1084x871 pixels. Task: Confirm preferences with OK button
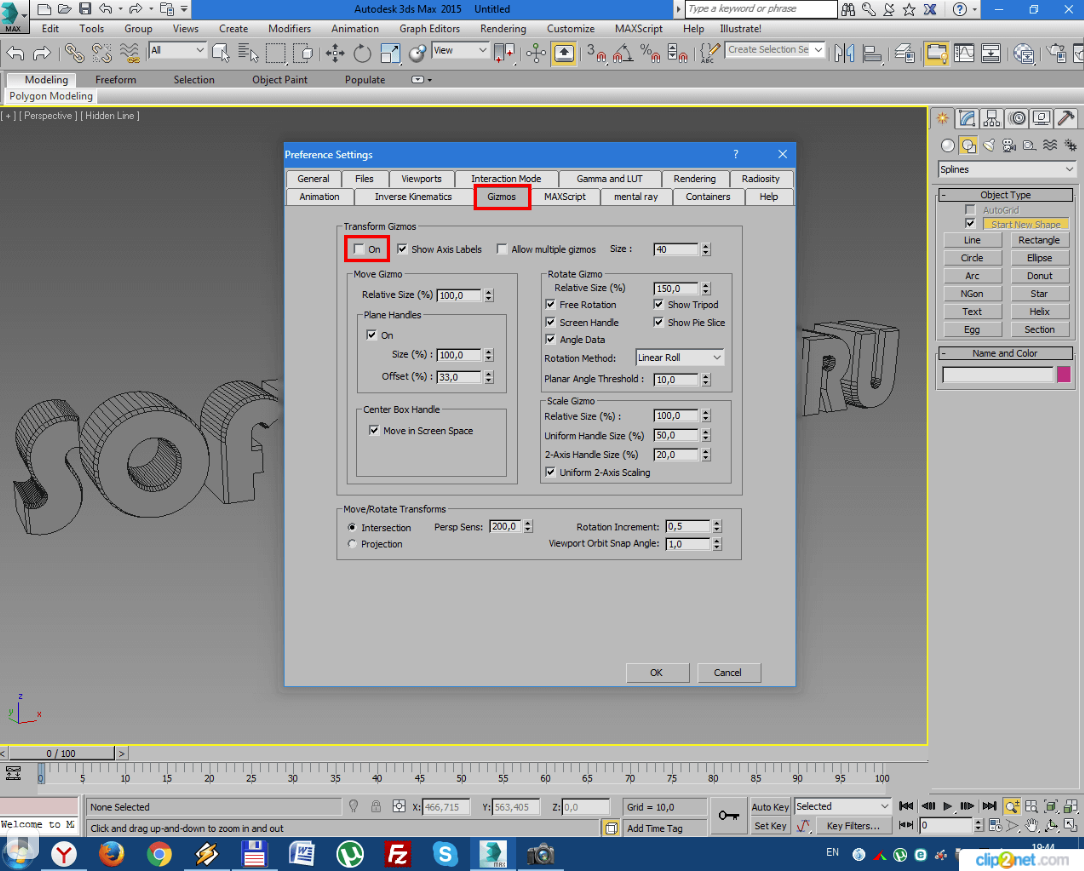pos(657,673)
